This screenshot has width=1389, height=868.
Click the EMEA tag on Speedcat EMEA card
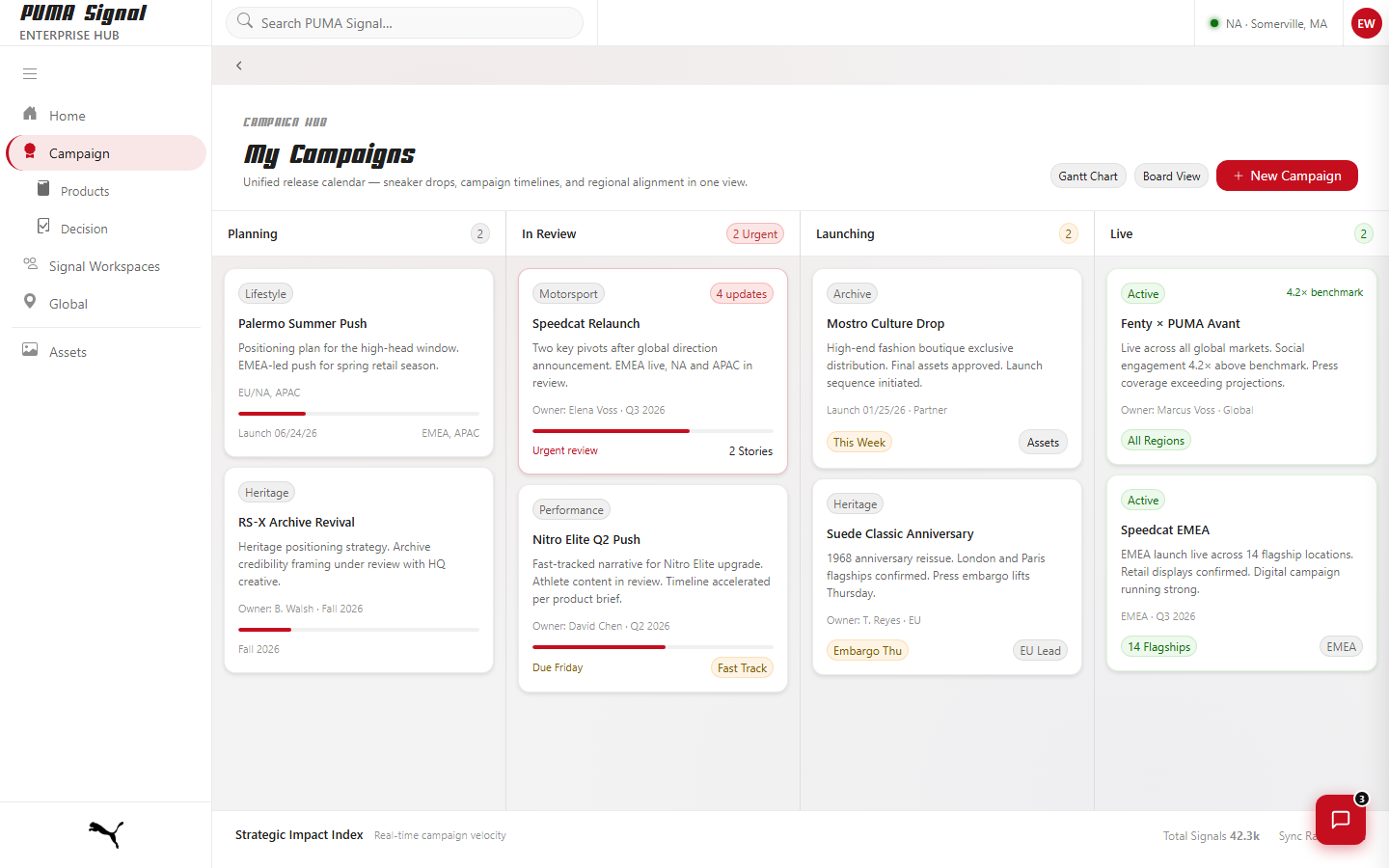click(1341, 647)
